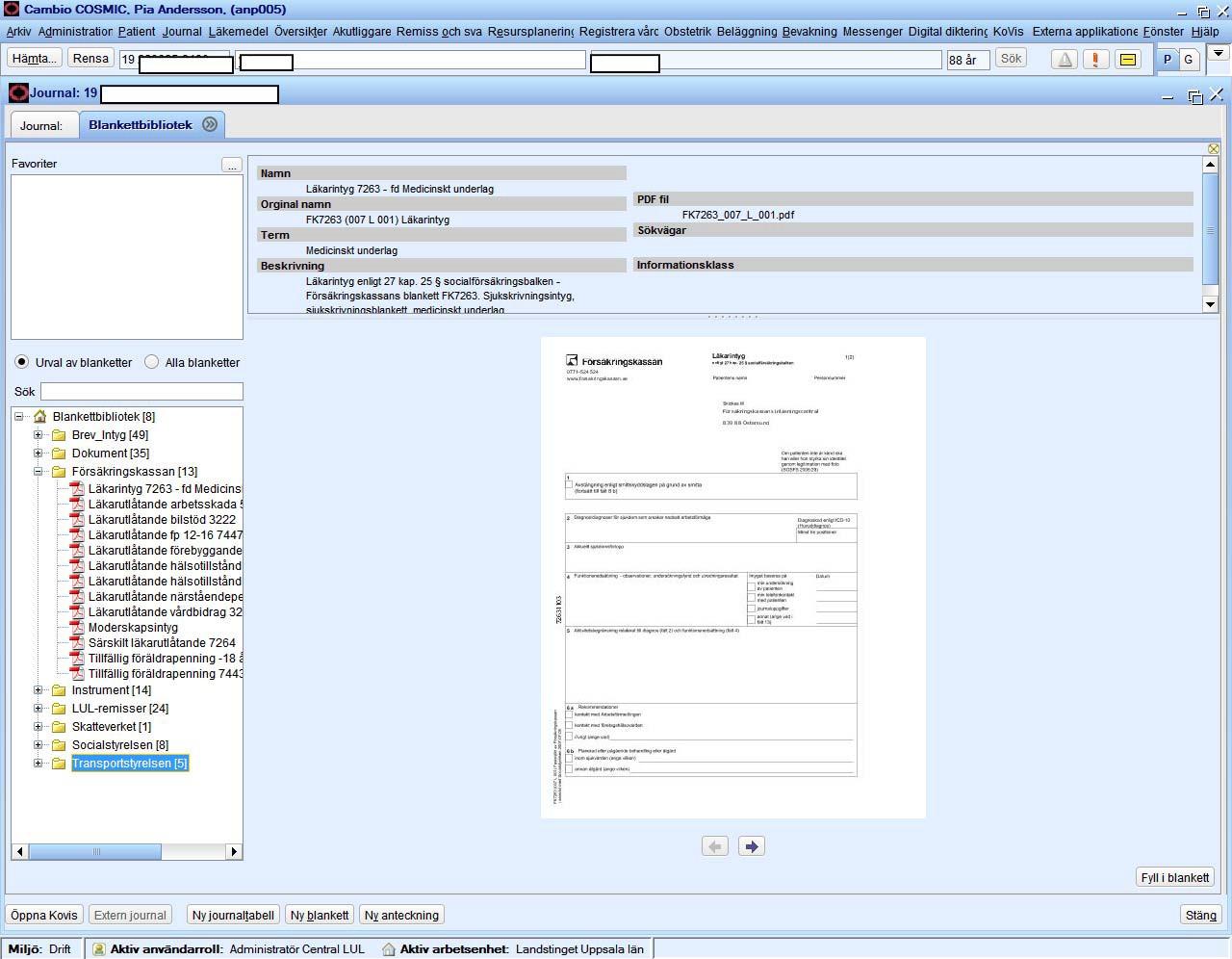This screenshot has width=1232, height=959.
Task: Click the Ny journaltabell button
Action: [x=233, y=915]
